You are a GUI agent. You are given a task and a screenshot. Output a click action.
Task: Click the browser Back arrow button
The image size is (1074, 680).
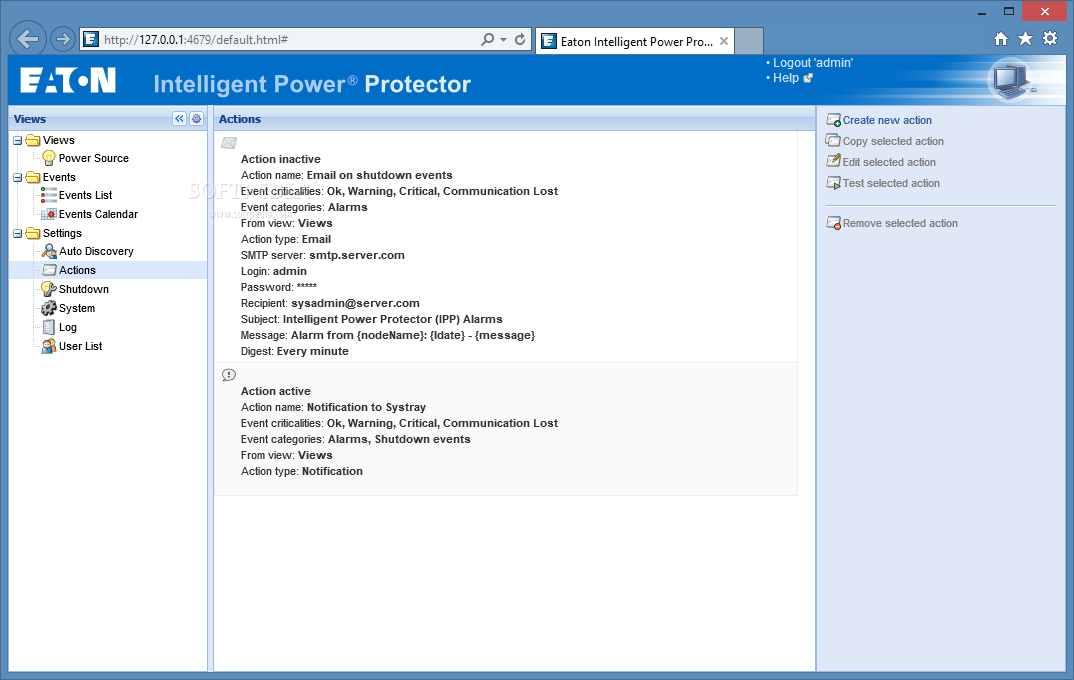(28, 39)
